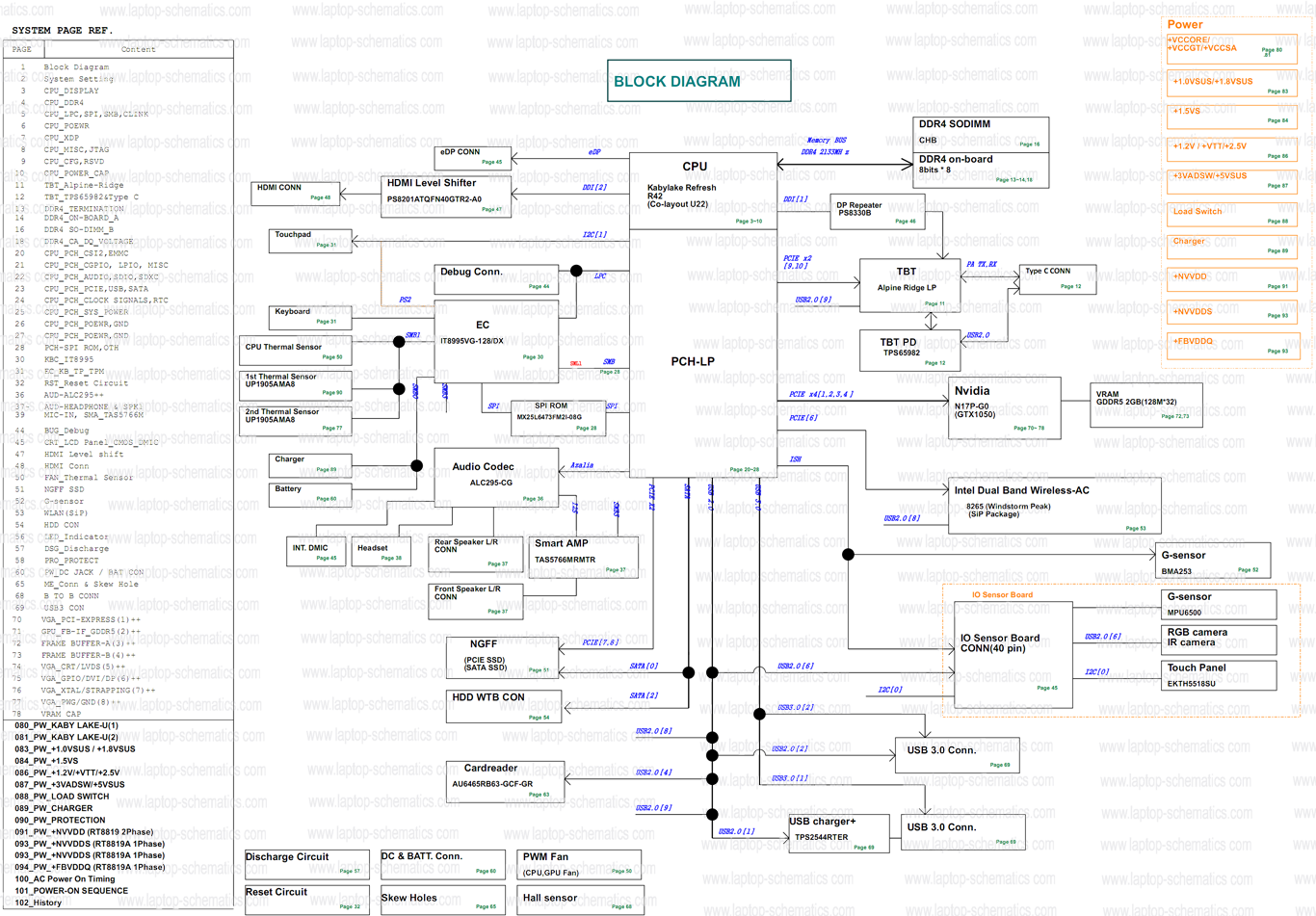Click the +3VADSW/+5VSUS power box

pos(1232,181)
